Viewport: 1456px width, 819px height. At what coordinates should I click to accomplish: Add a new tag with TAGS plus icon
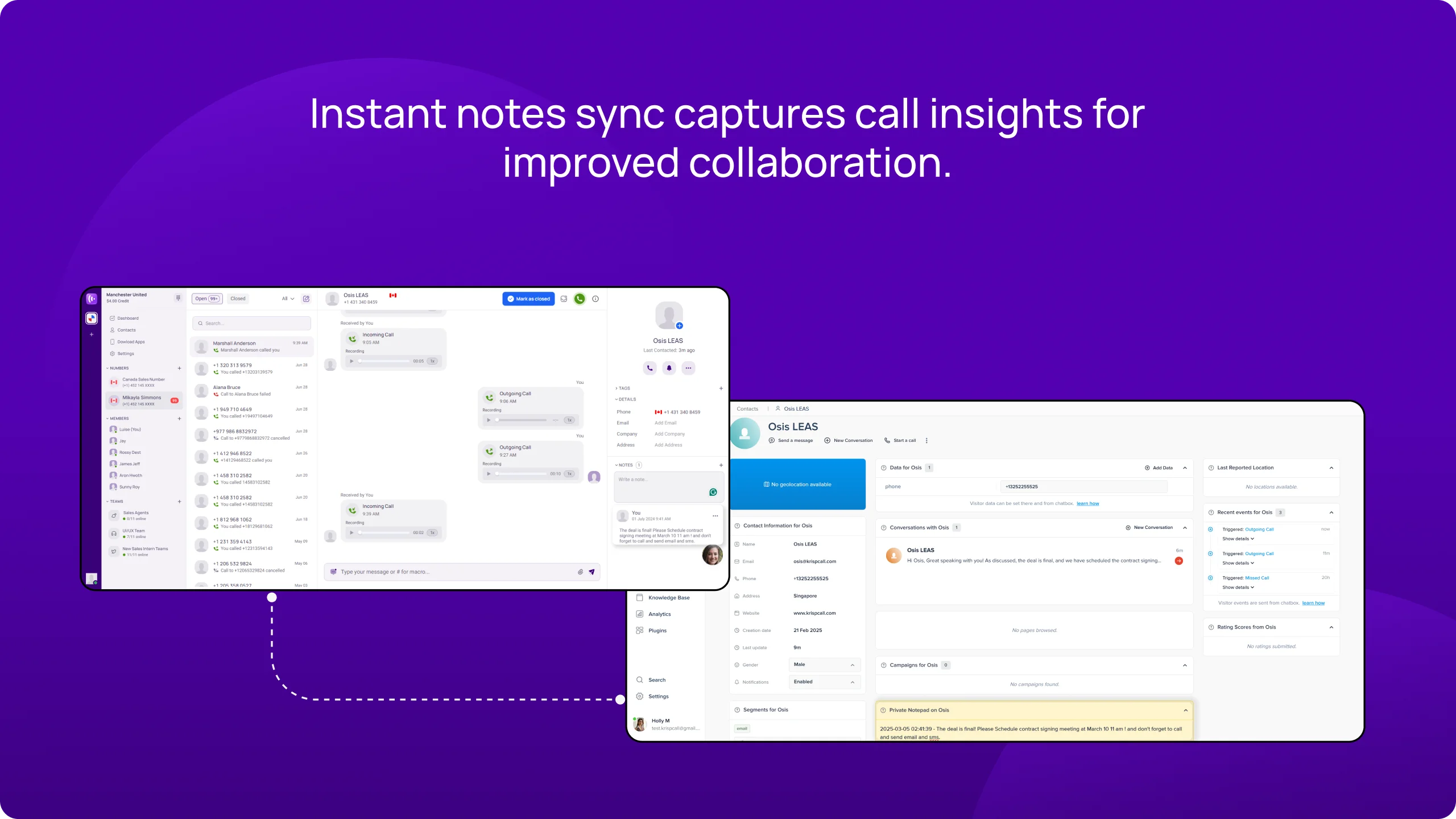(x=721, y=388)
